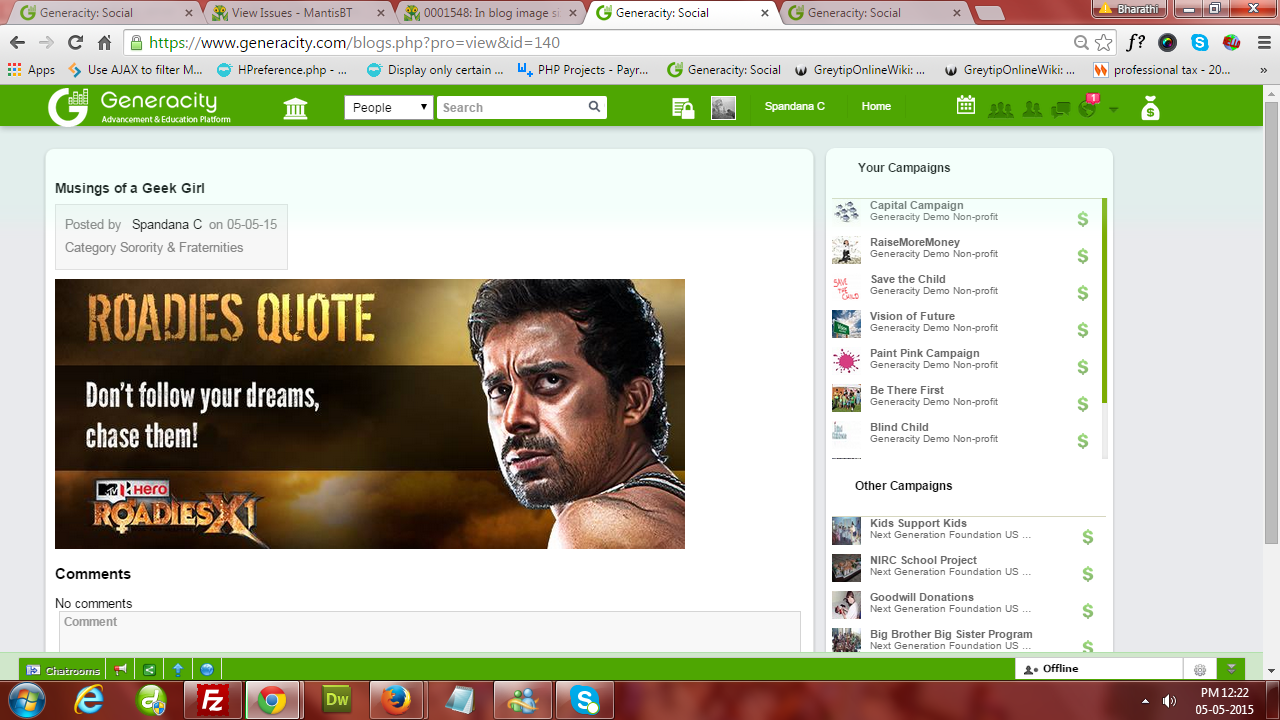Click the money bag donate icon
The height and width of the screenshot is (720, 1280).
point(1150,108)
